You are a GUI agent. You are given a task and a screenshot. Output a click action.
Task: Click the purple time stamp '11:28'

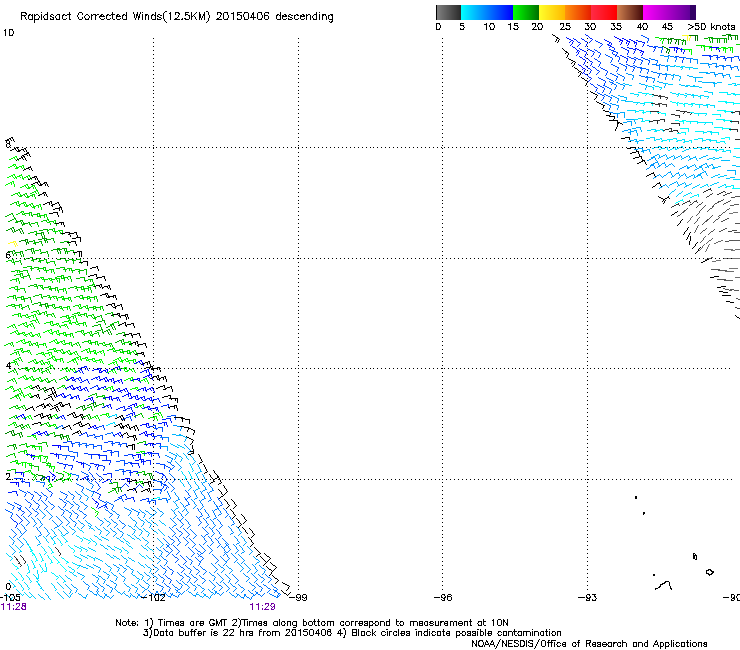(14, 607)
